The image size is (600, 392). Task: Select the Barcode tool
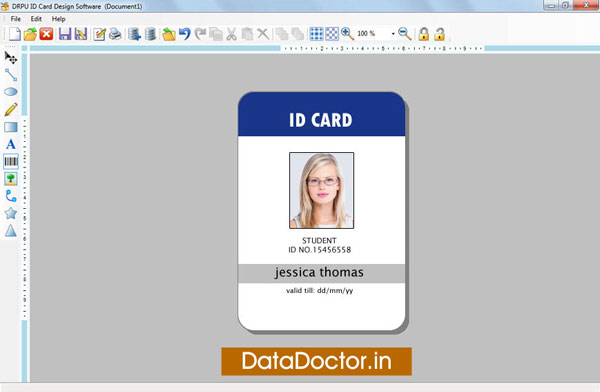11,162
